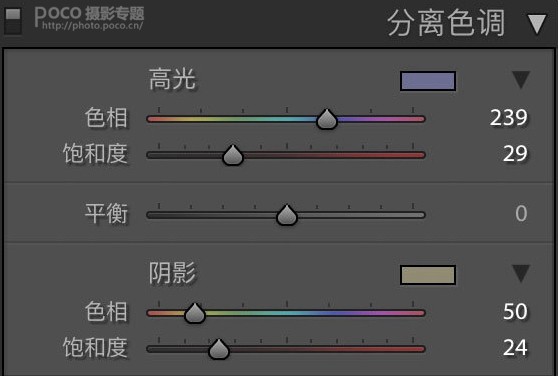Expand the 阴影 disclosure triangle

tap(521, 273)
